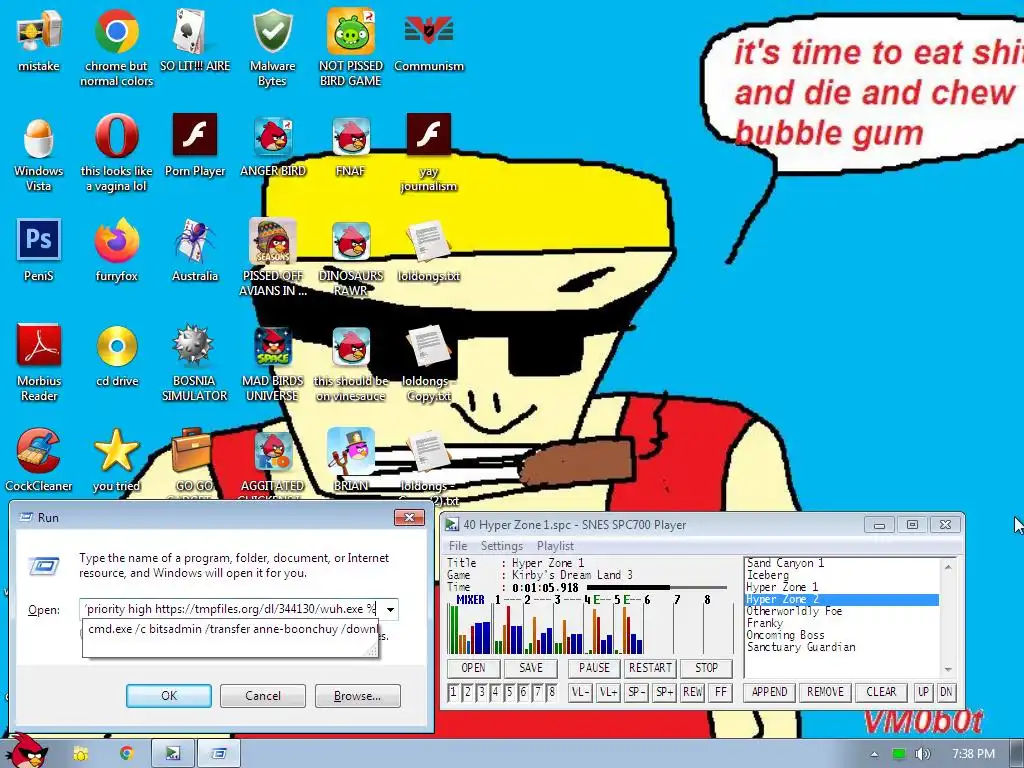This screenshot has width=1024, height=768.
Task: Show hidden system tray icons arrow
Action: [874, 754]
